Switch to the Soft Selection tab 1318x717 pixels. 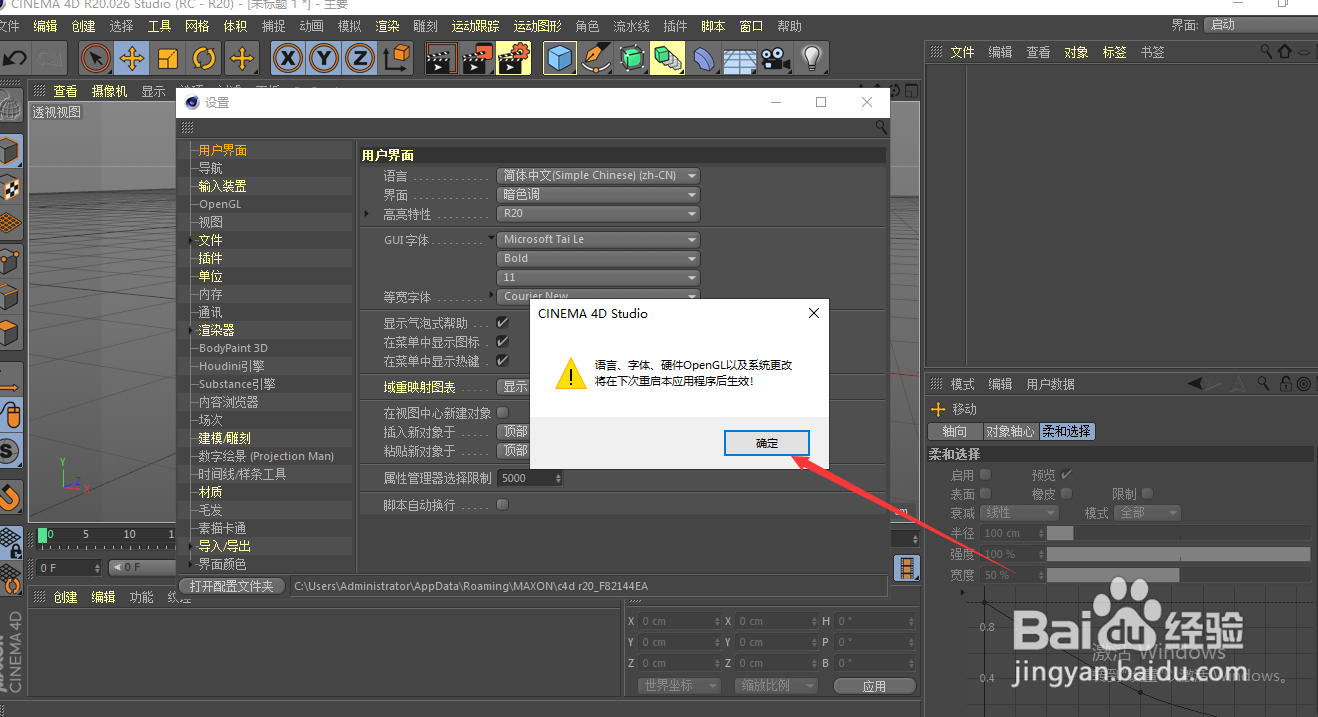coord(1067,431)
